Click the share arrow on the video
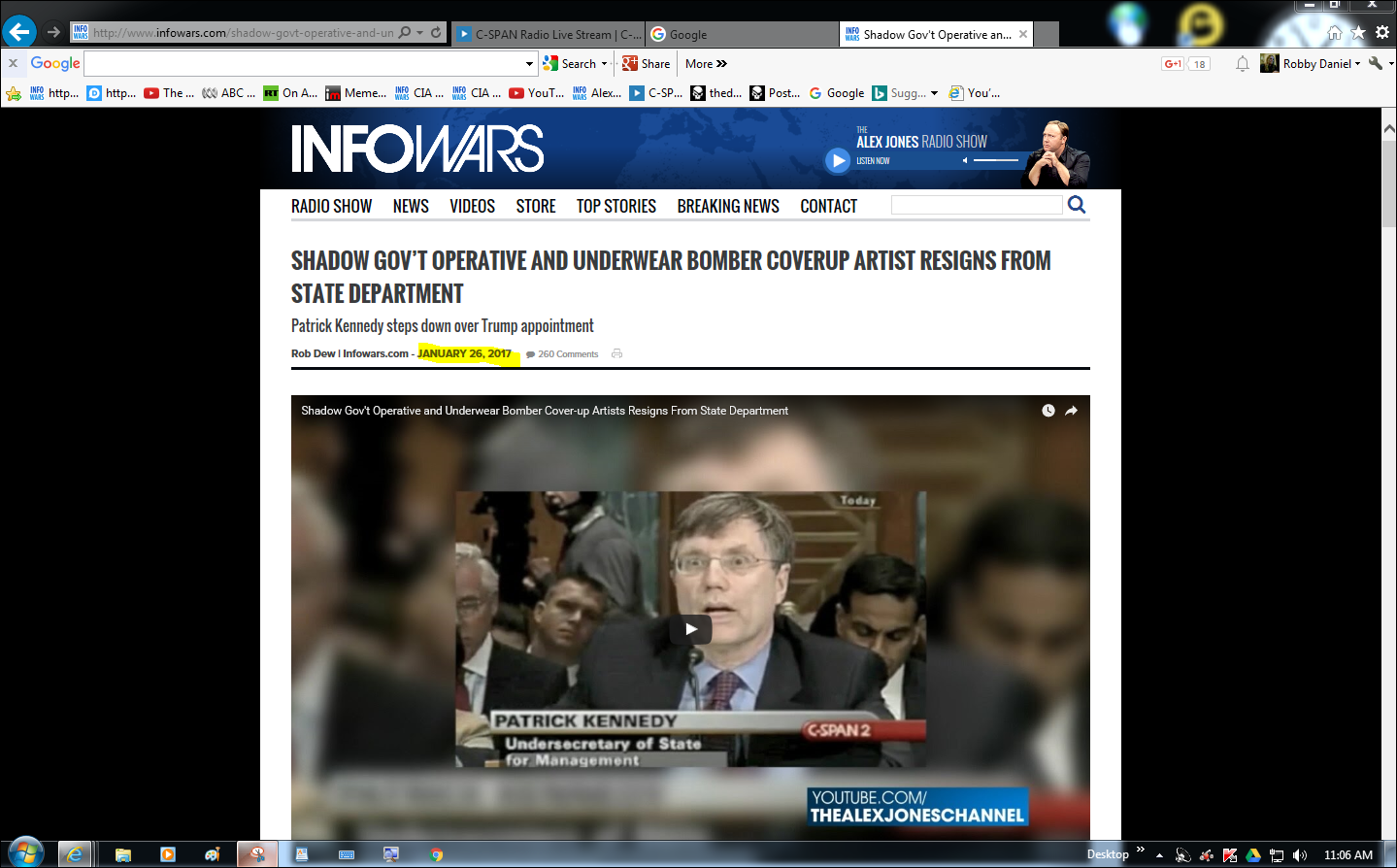The height and width of the screenshot is (868, 1397). click(1072, 411)
